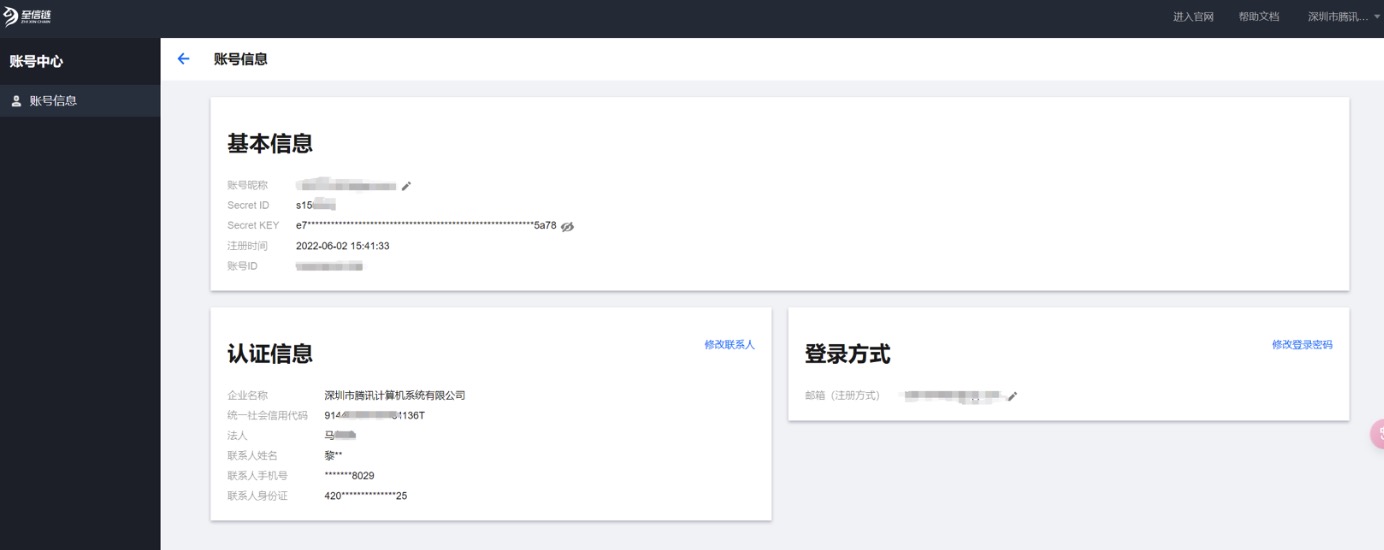The image size is (1384, 550).
Task: Click the 登录方式 section heading
Action: coord(847,354)
